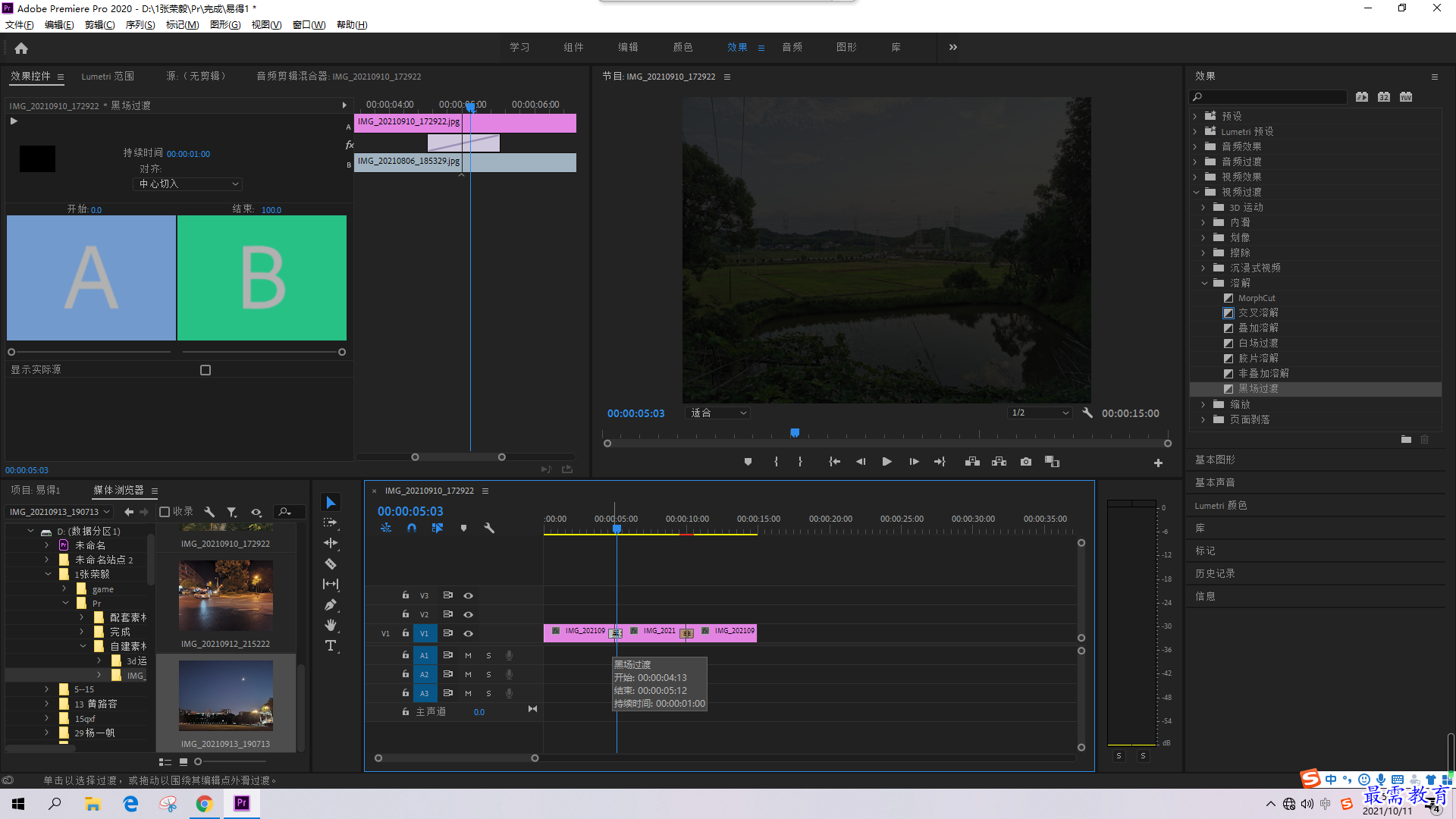Toggle linked selection in timeline
Screen dimensions: 1456x819
tap(438, 529)
